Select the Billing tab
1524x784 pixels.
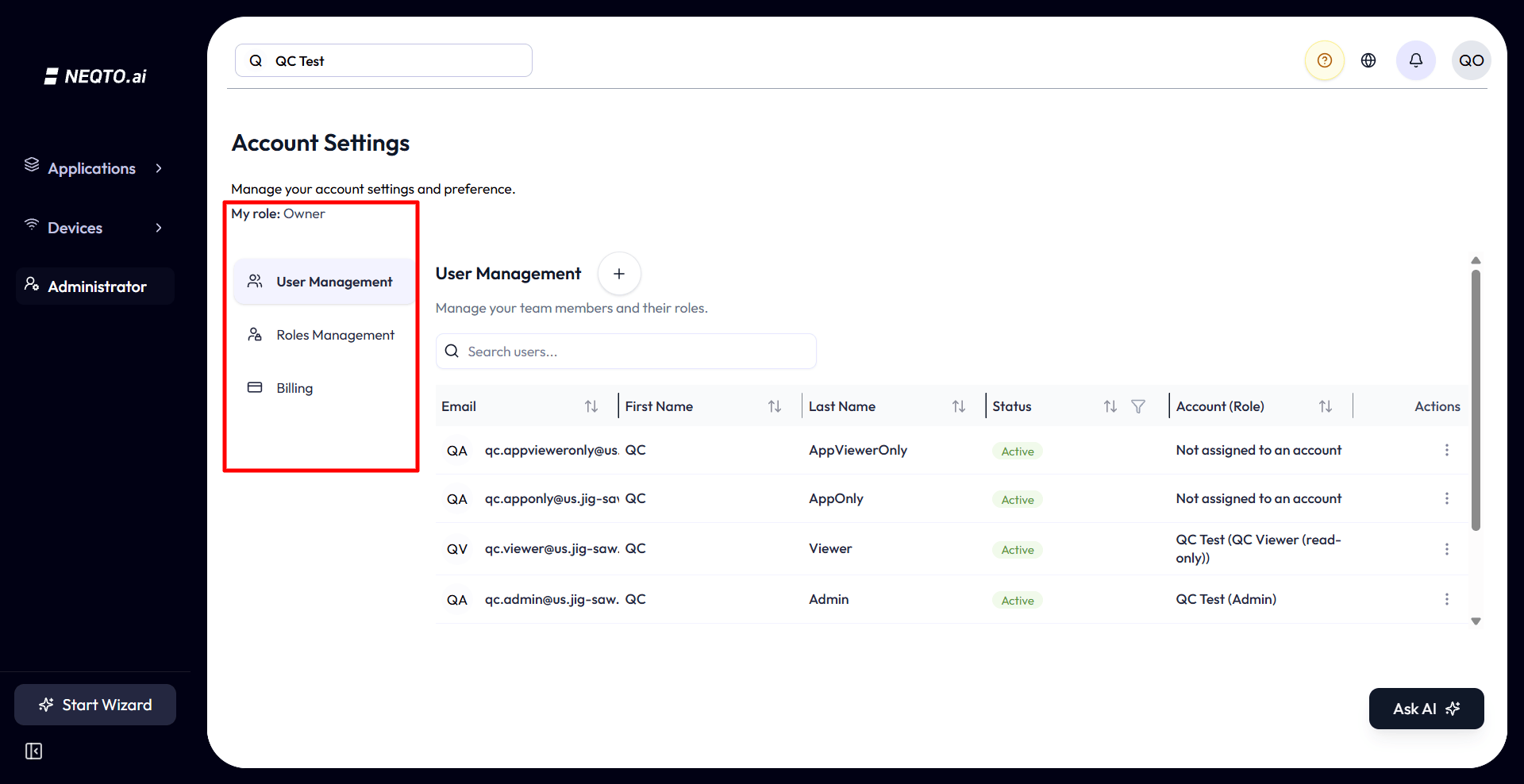coord(324,388)
